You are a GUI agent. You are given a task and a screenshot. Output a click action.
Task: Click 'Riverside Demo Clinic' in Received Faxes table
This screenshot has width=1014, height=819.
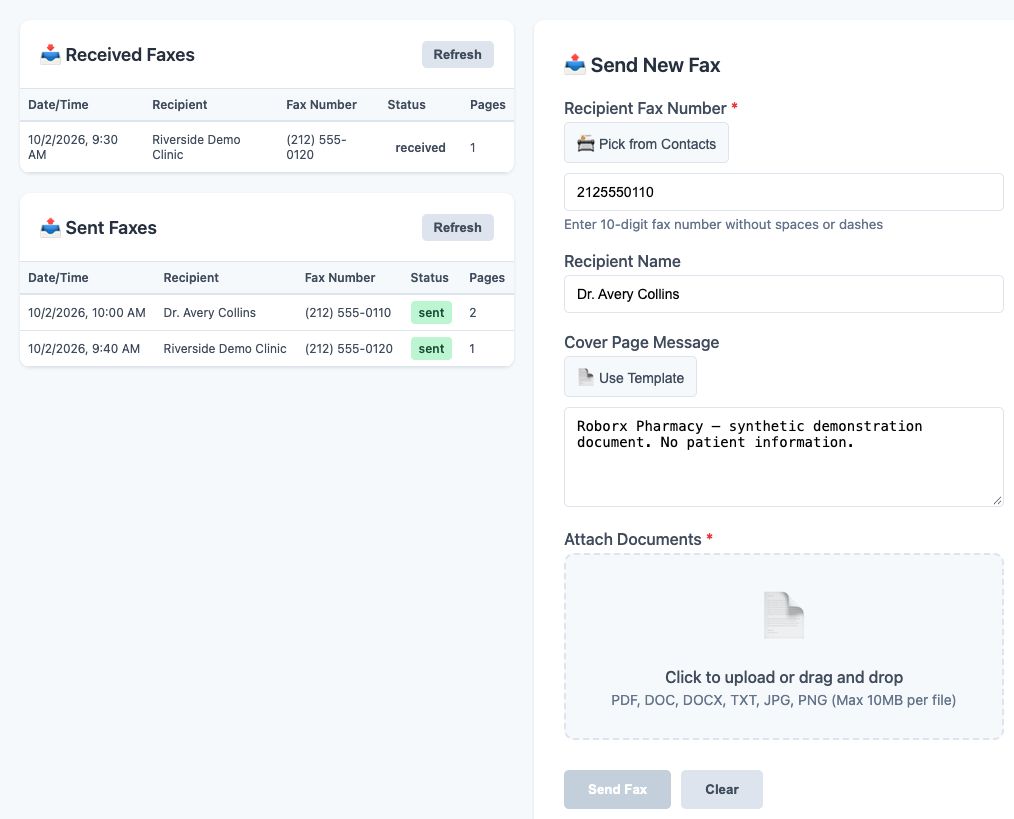coord(197,147)
